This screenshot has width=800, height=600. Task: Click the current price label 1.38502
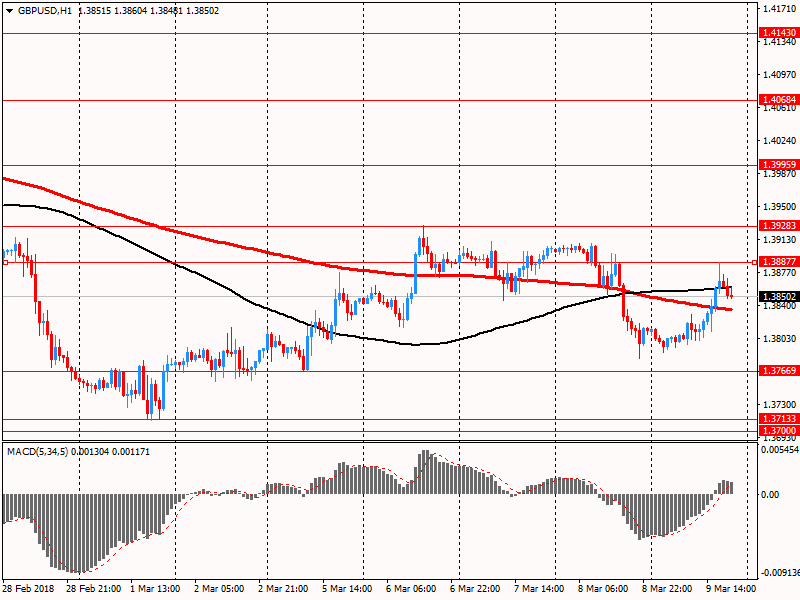click(779, 296)
